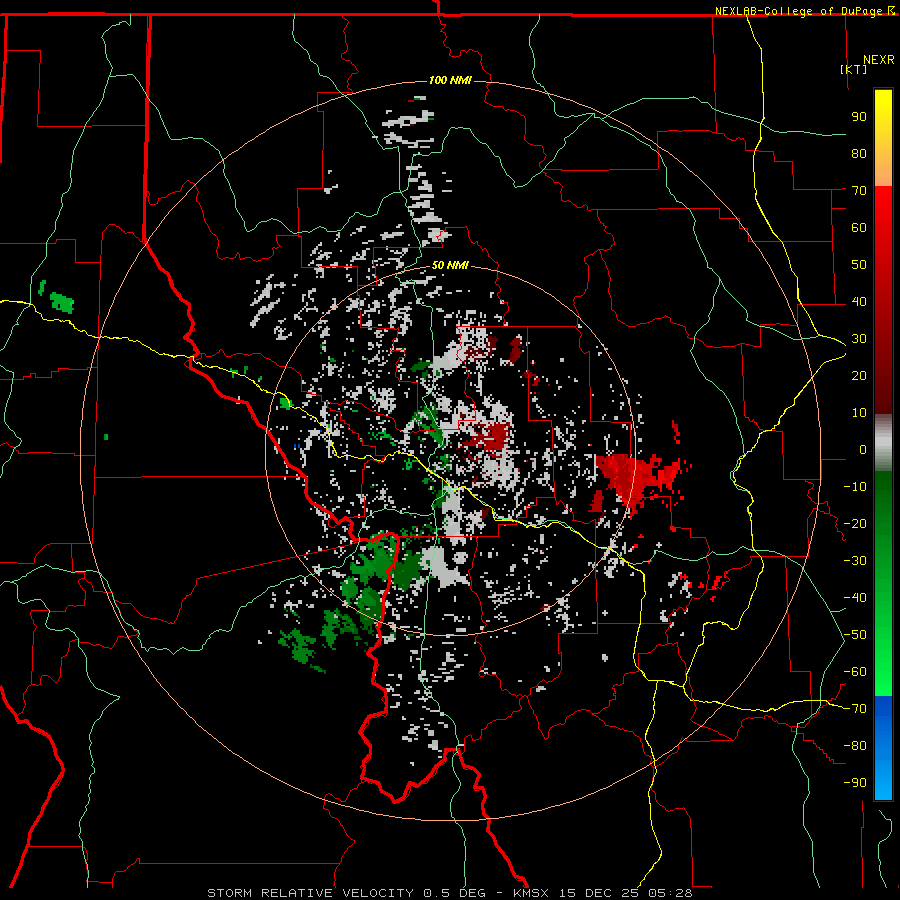Click the -90 value on the velocity scale
900x900 pixels.
coord(855,783)
